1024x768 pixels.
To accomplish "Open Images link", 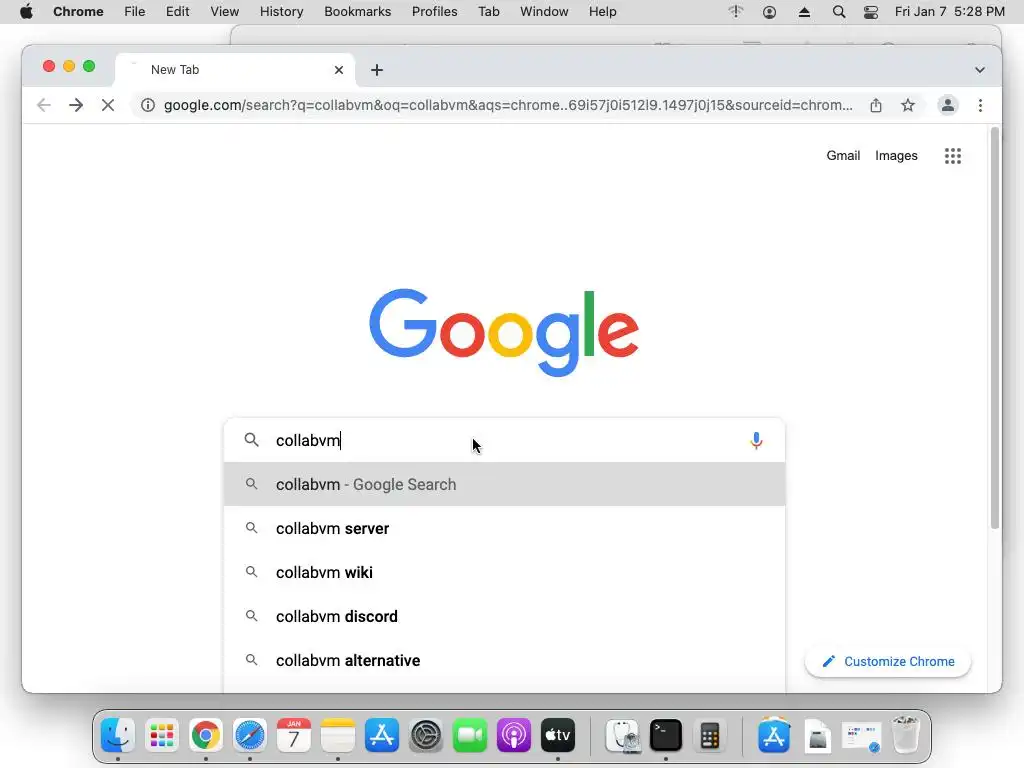I will (x=896, y=155).
